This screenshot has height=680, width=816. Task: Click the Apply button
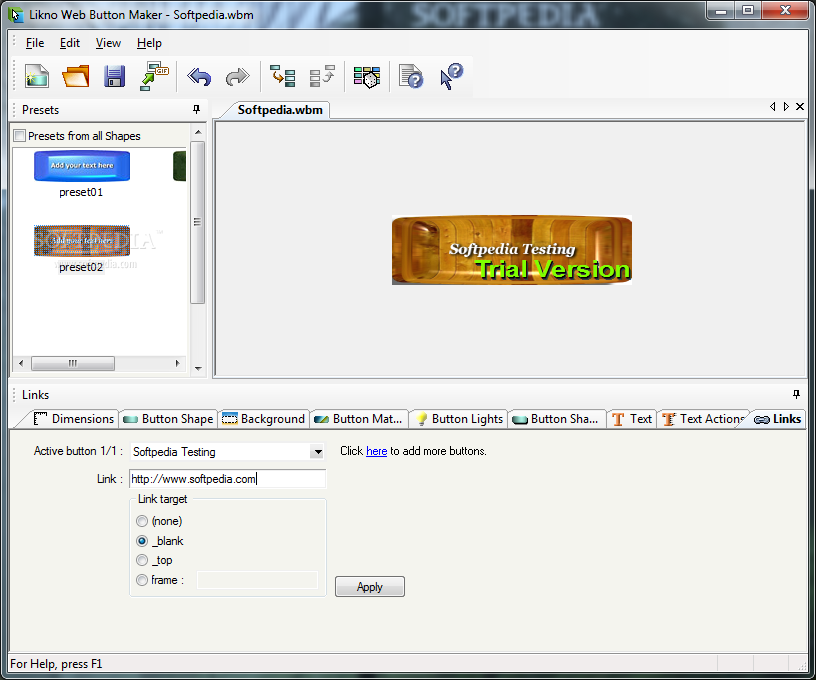(369, 587)
